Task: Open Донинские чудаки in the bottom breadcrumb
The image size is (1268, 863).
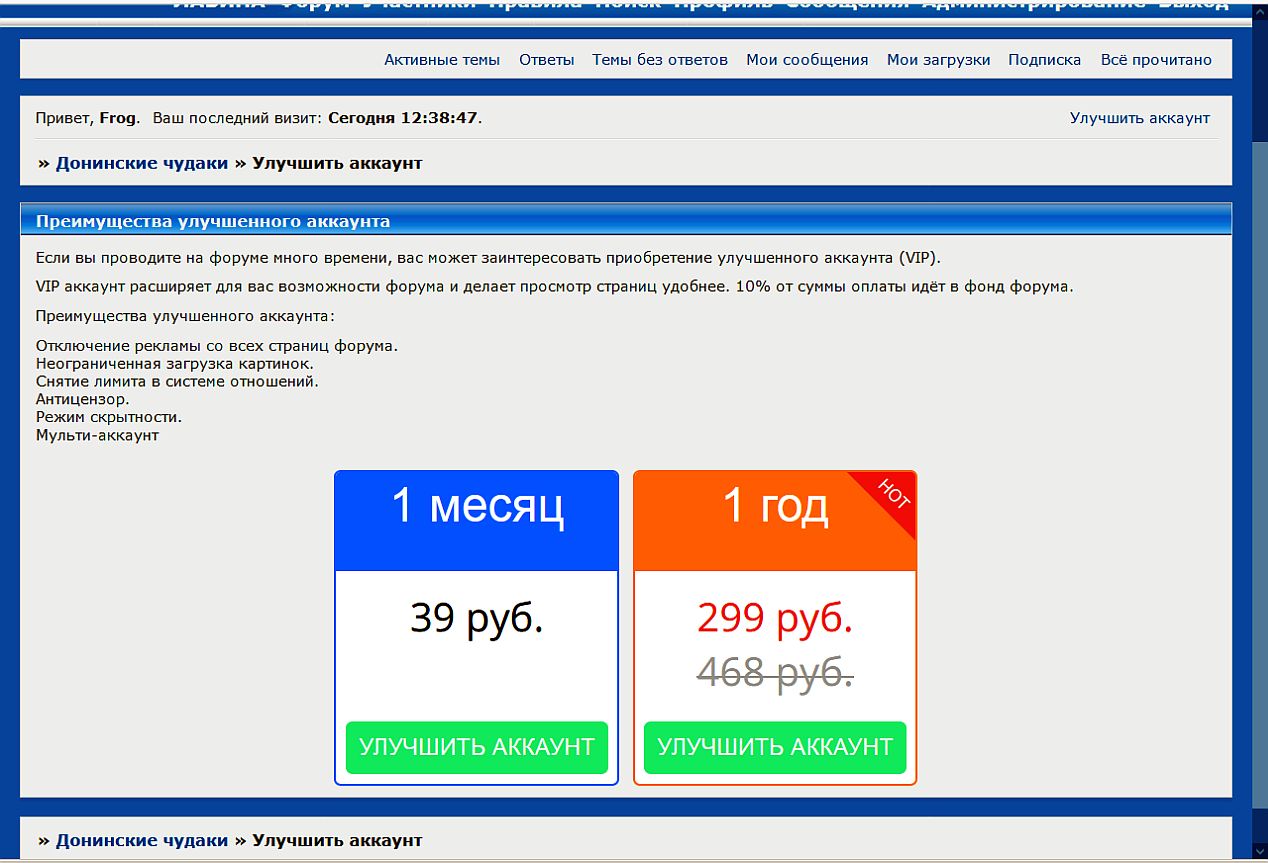Action: (x=142, y=840)
